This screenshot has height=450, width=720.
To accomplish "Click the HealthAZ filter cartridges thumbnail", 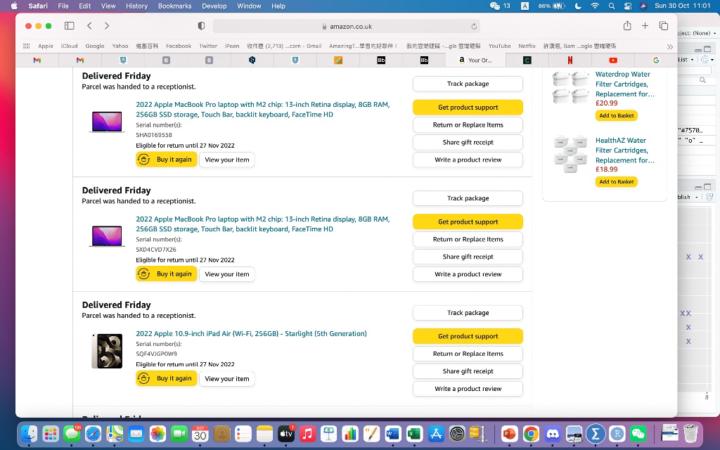I will pyautogui.click(x=571, y=154).
